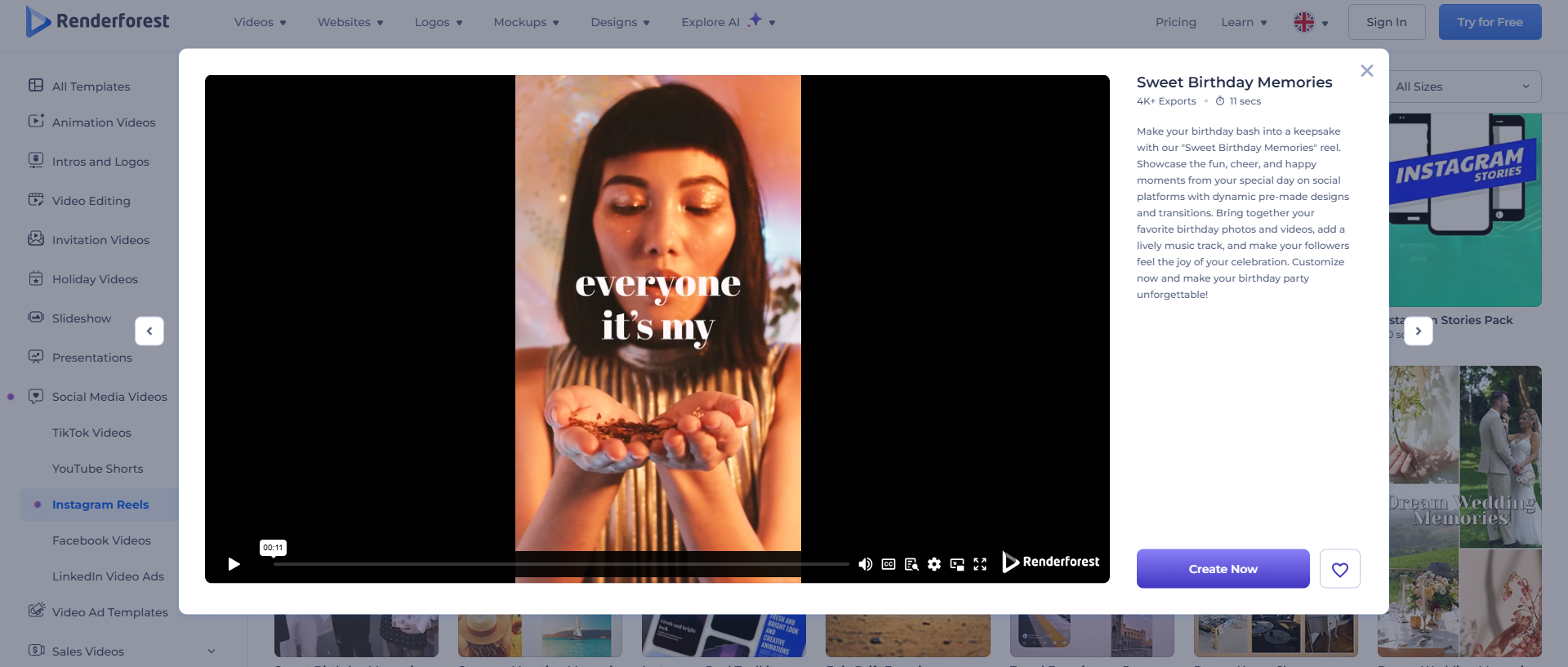Click the Explore AI sparkle icon
Image resolution: width=1568 pixels, height=667 pixels.
(755, 19)
